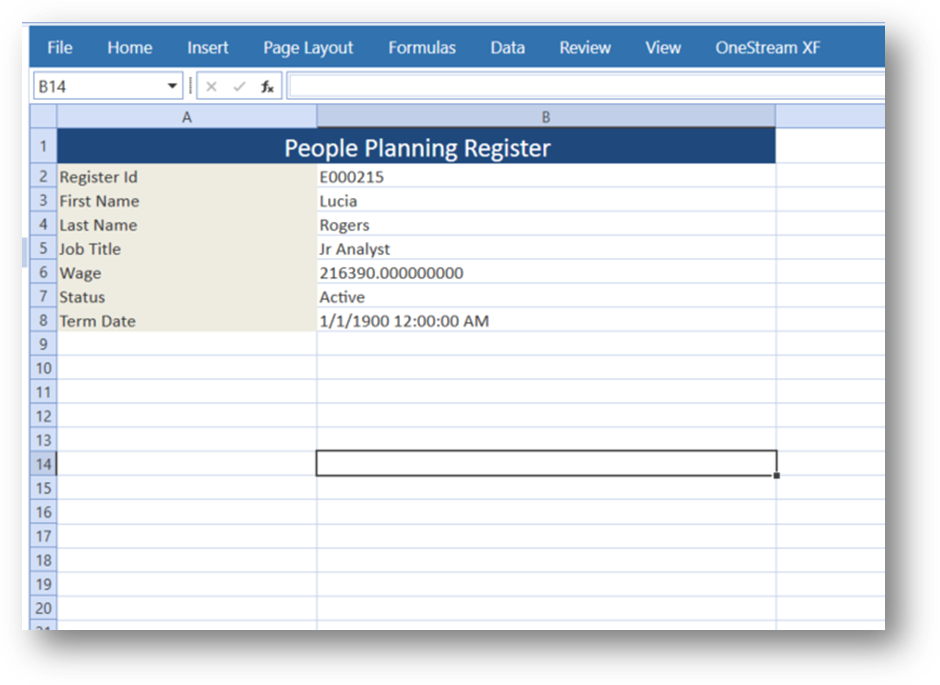The image size is (940, 685).
Task: Select the row 6 header
Action: (x=43, y=273)
